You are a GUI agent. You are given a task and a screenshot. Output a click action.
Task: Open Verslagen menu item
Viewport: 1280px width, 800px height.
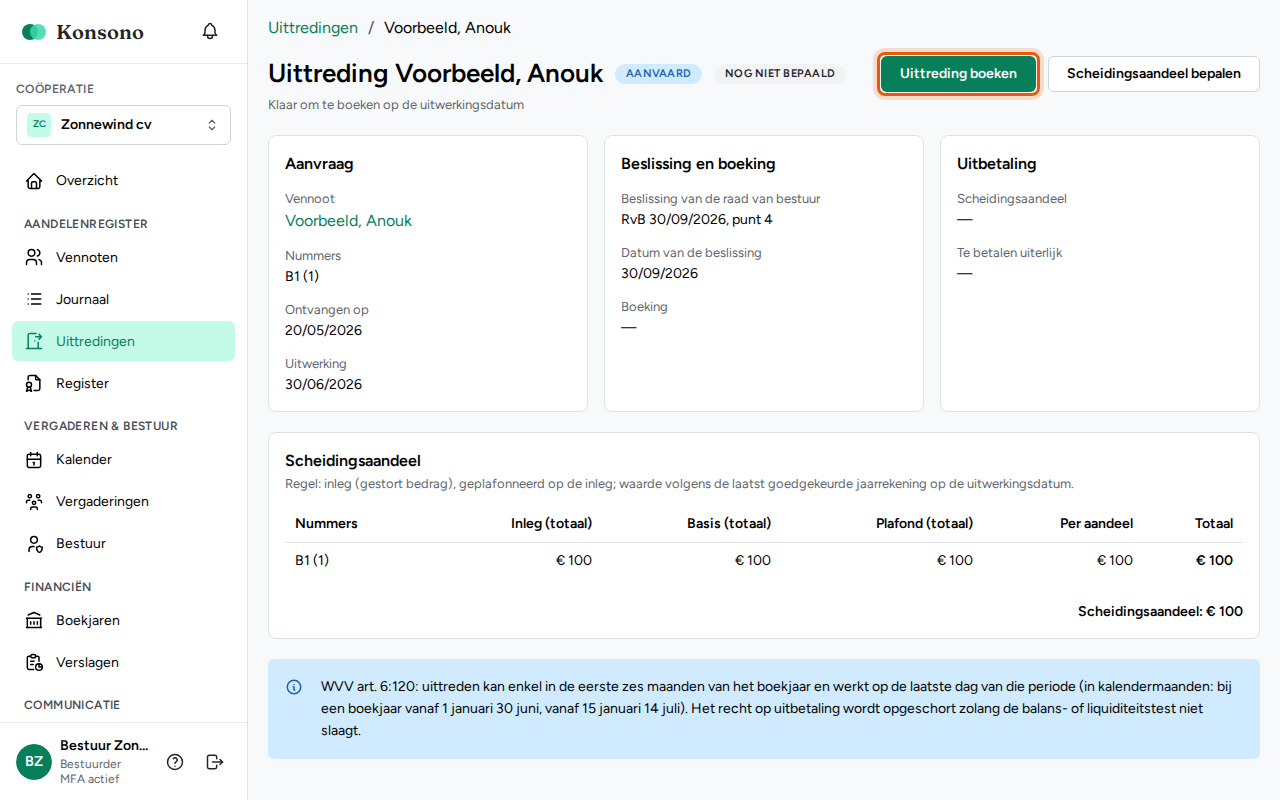pos(123,663)
